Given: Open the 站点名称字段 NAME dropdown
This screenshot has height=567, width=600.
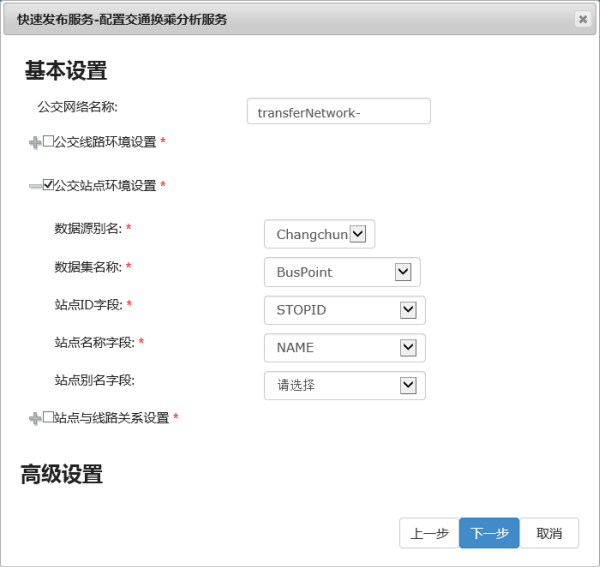Looking at the screenshot, I should pyautogui.click(x=344, y=348).
